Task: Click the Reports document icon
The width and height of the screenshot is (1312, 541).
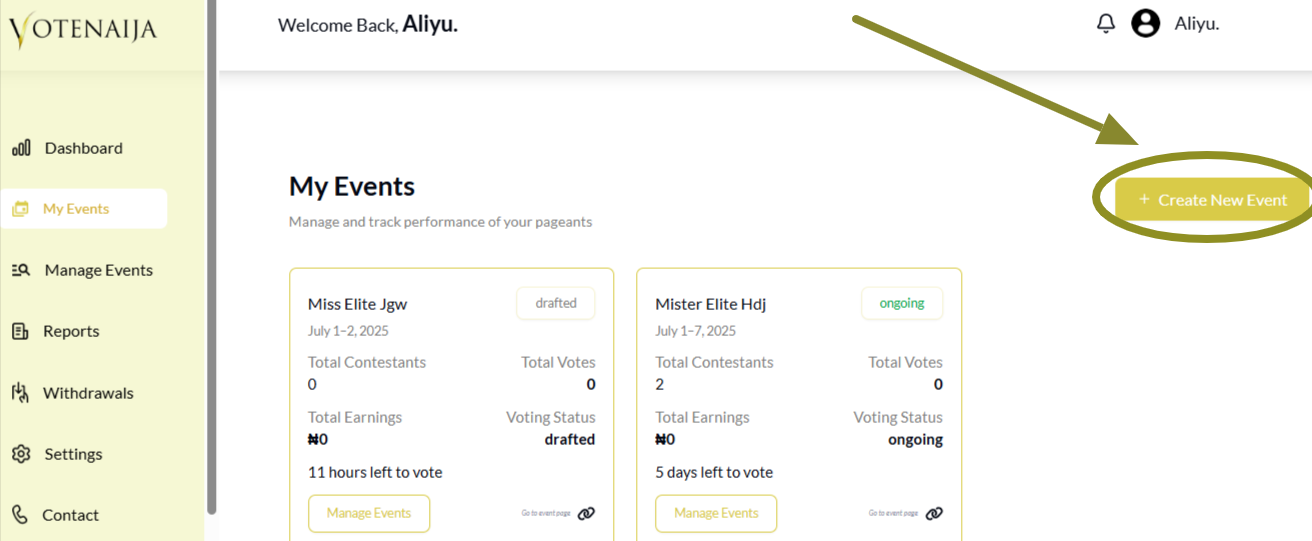Action: coord(20,331)
